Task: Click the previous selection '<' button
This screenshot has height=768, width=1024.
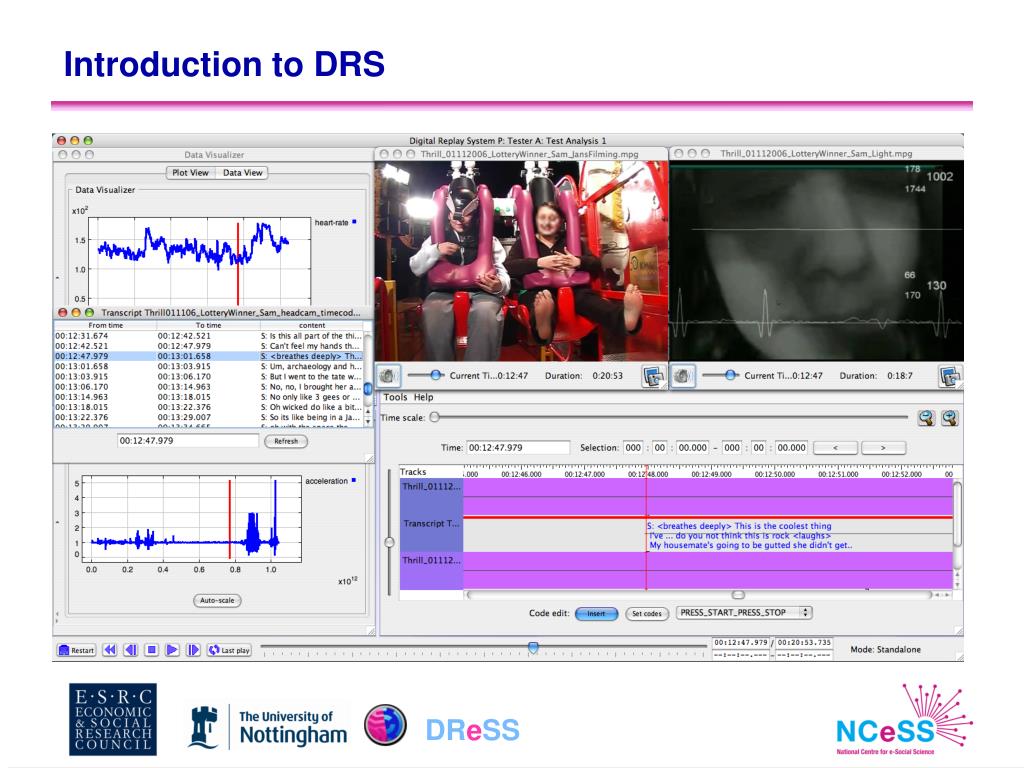Action: (835, 448)
